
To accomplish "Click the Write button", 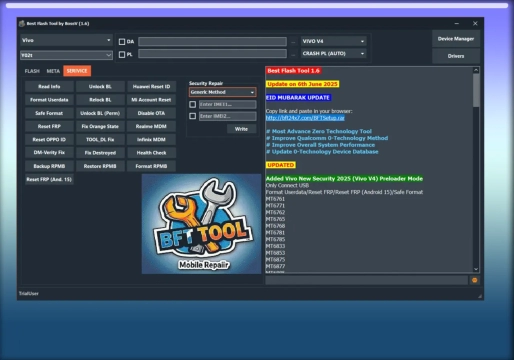I will (x=241, y=129).
